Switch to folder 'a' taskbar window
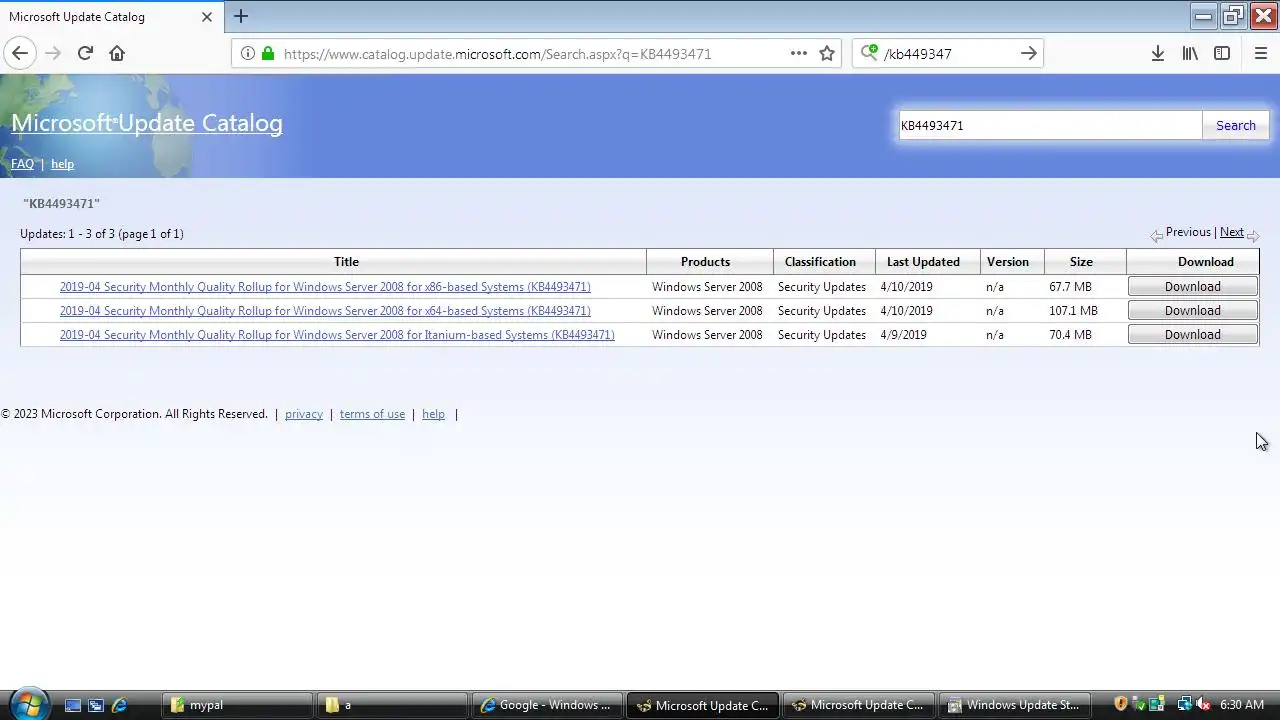The image size is (1280, 720). coord(392,705)
